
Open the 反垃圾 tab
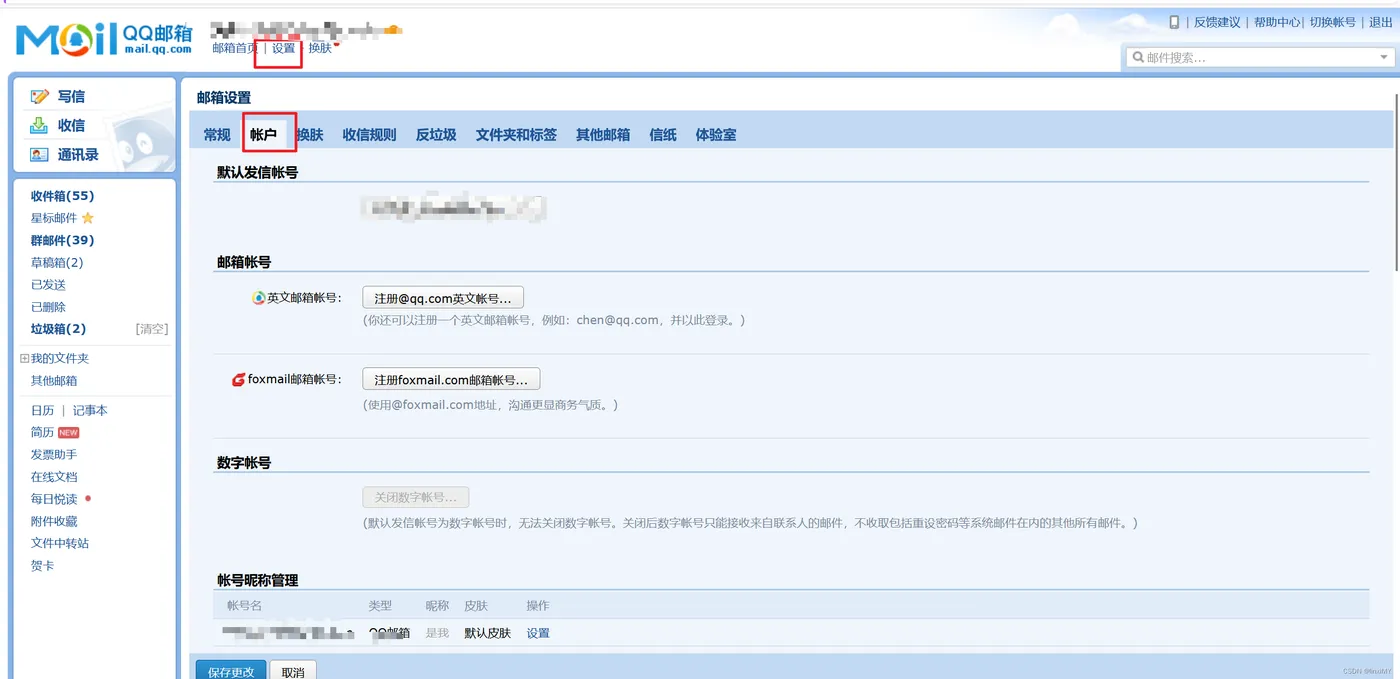(x=436, y=135)
